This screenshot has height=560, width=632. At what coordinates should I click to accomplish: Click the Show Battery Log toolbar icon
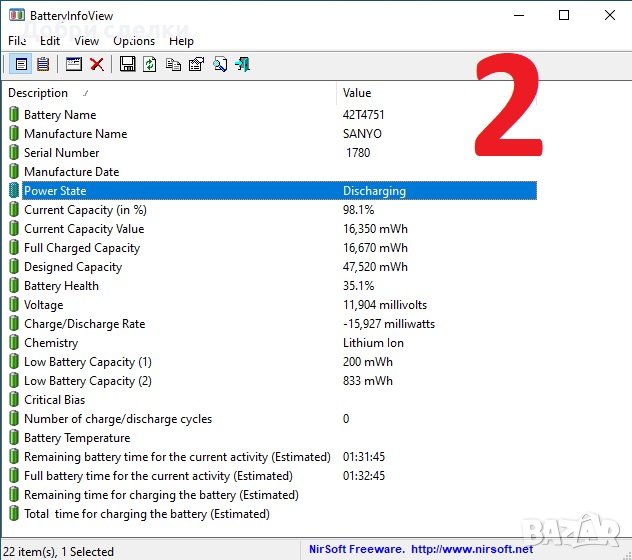pos(43,65)
